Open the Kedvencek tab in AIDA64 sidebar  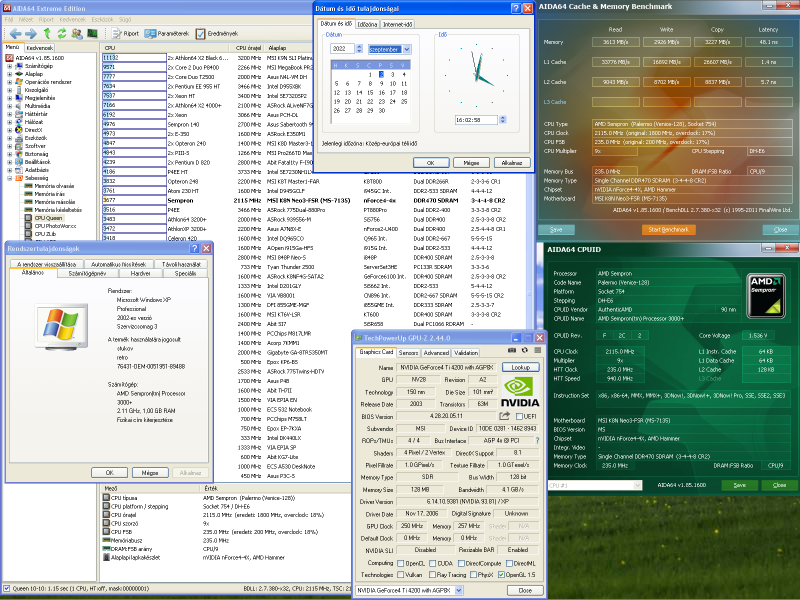tap(39, 48)
